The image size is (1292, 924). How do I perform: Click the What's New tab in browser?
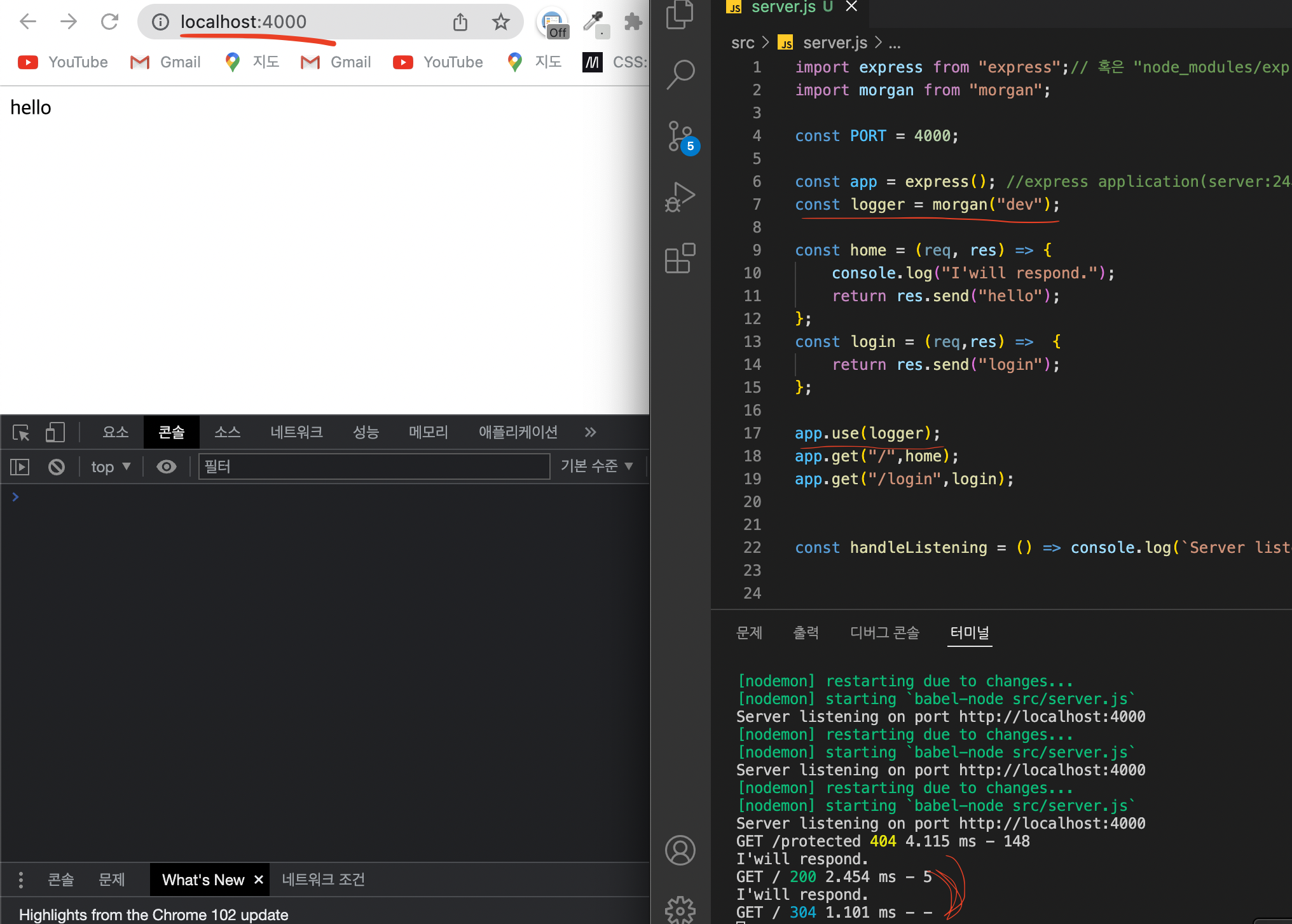point(201,879)
